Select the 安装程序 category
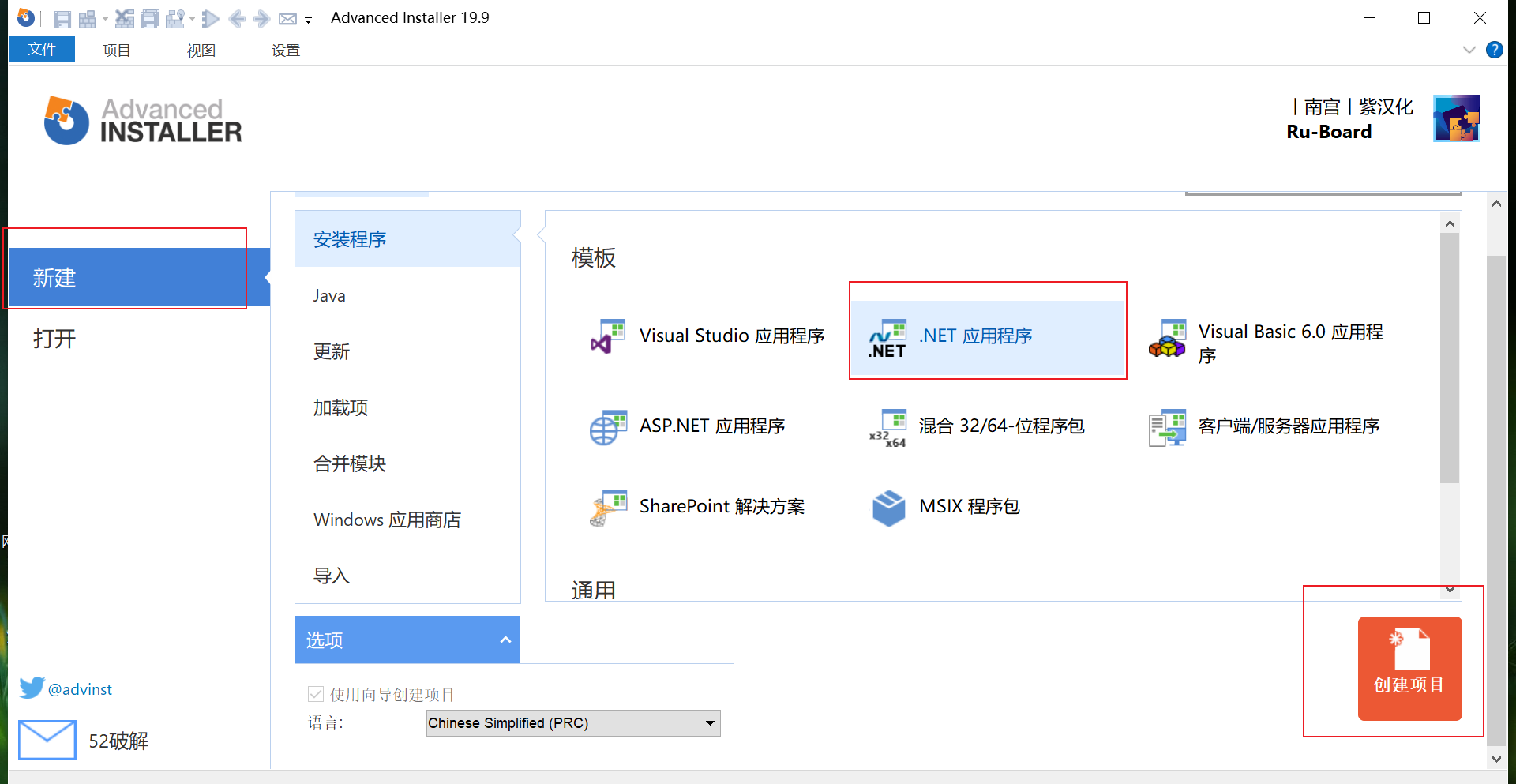 click(x=407, y=238)
